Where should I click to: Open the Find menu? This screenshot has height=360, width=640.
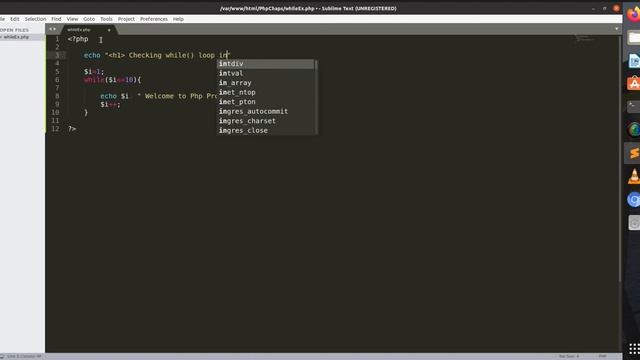coord(56,19)
